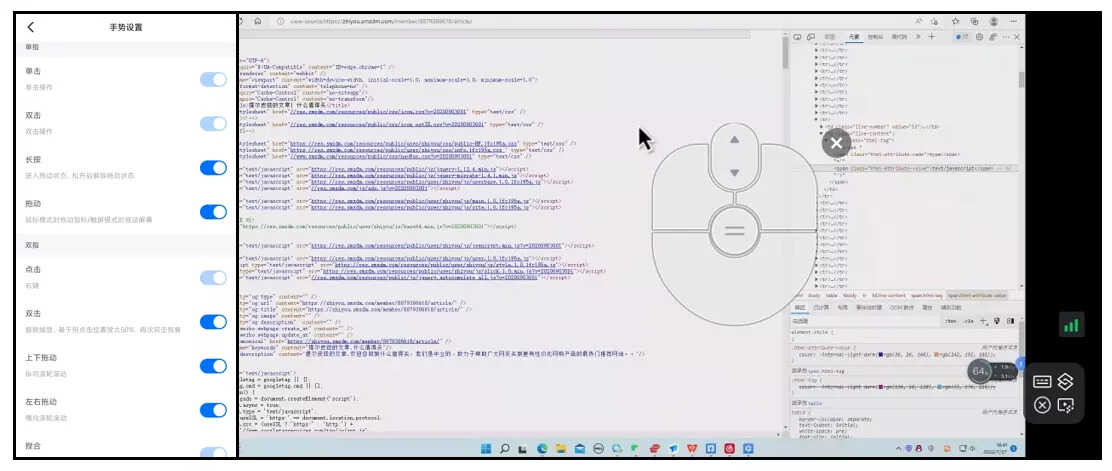The height and width of the screenshot is (471, 1112).
Task: Click circled X in floating toolbar
Action: tap(1042, 405)
